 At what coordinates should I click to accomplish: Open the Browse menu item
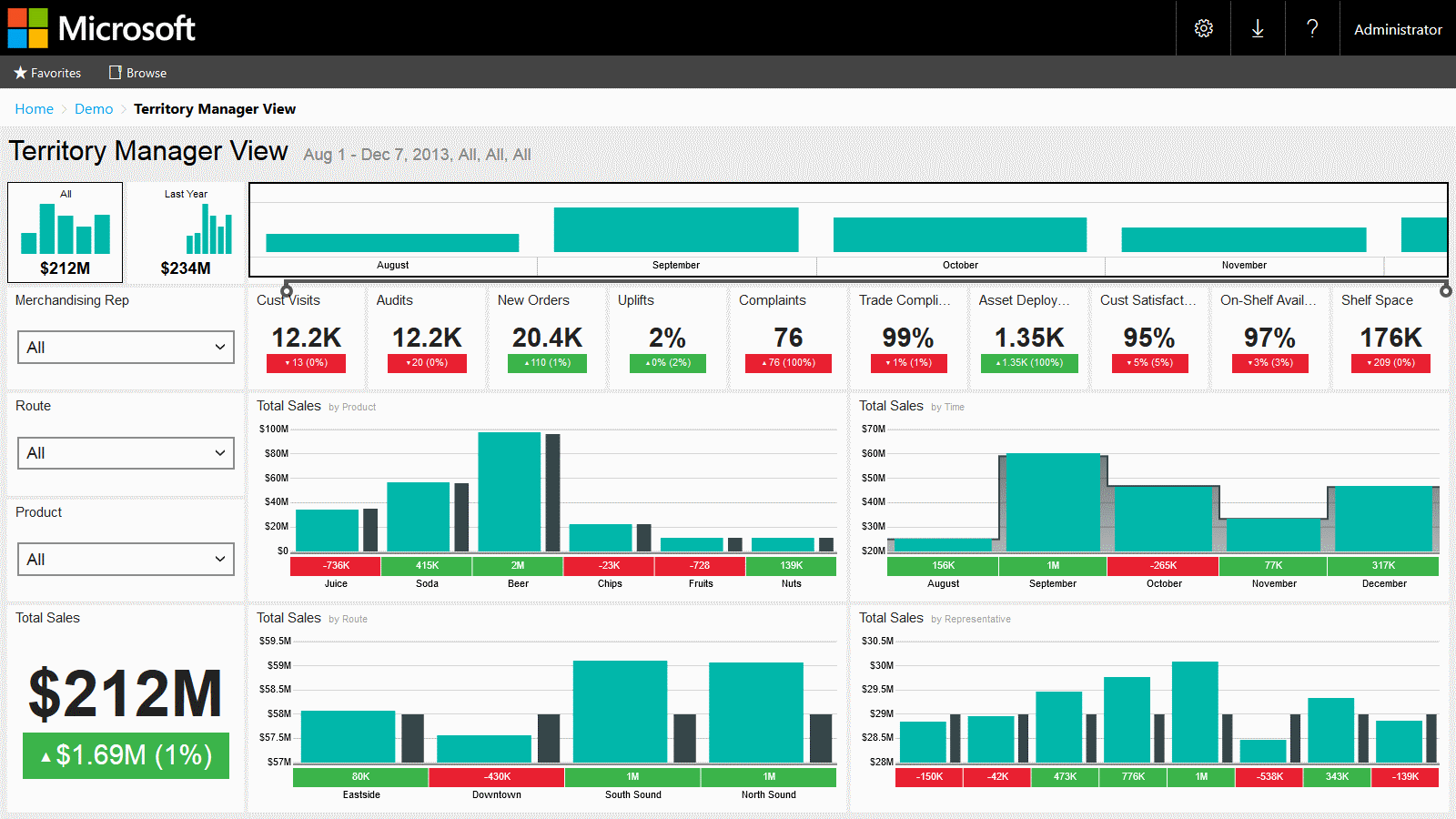(137, 73)
